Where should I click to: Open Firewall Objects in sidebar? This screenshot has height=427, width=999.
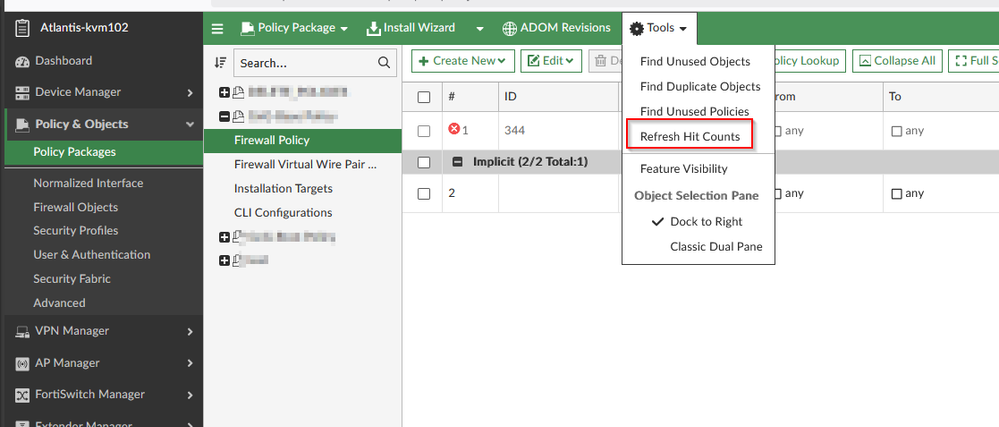coord(75,207)
